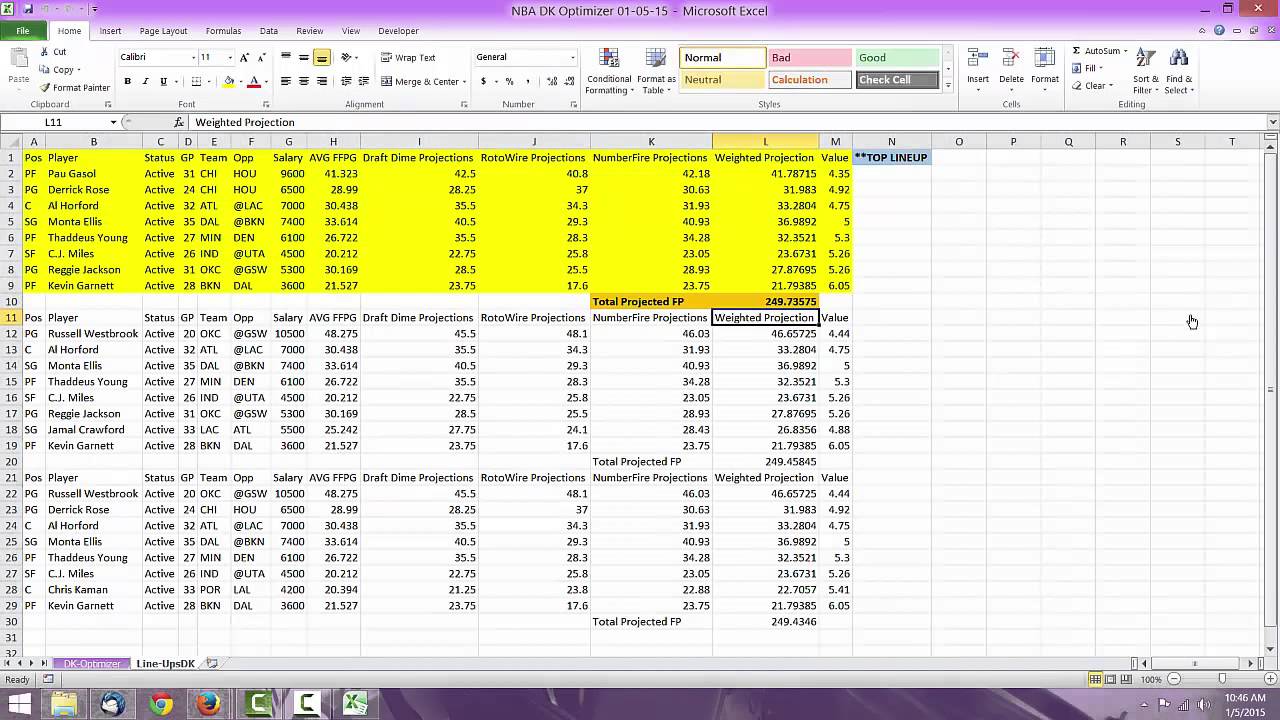Image resolution: width=1280 pixels, height=720 pixels.
Task: Click the Insert Function fx icon
Action: 179,122
